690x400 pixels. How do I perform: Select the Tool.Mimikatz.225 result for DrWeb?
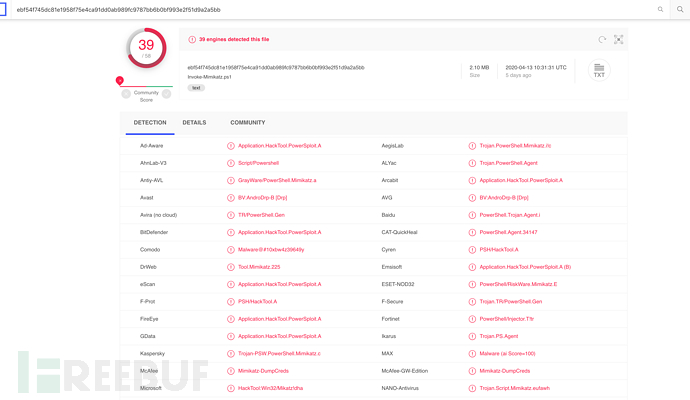259,267
